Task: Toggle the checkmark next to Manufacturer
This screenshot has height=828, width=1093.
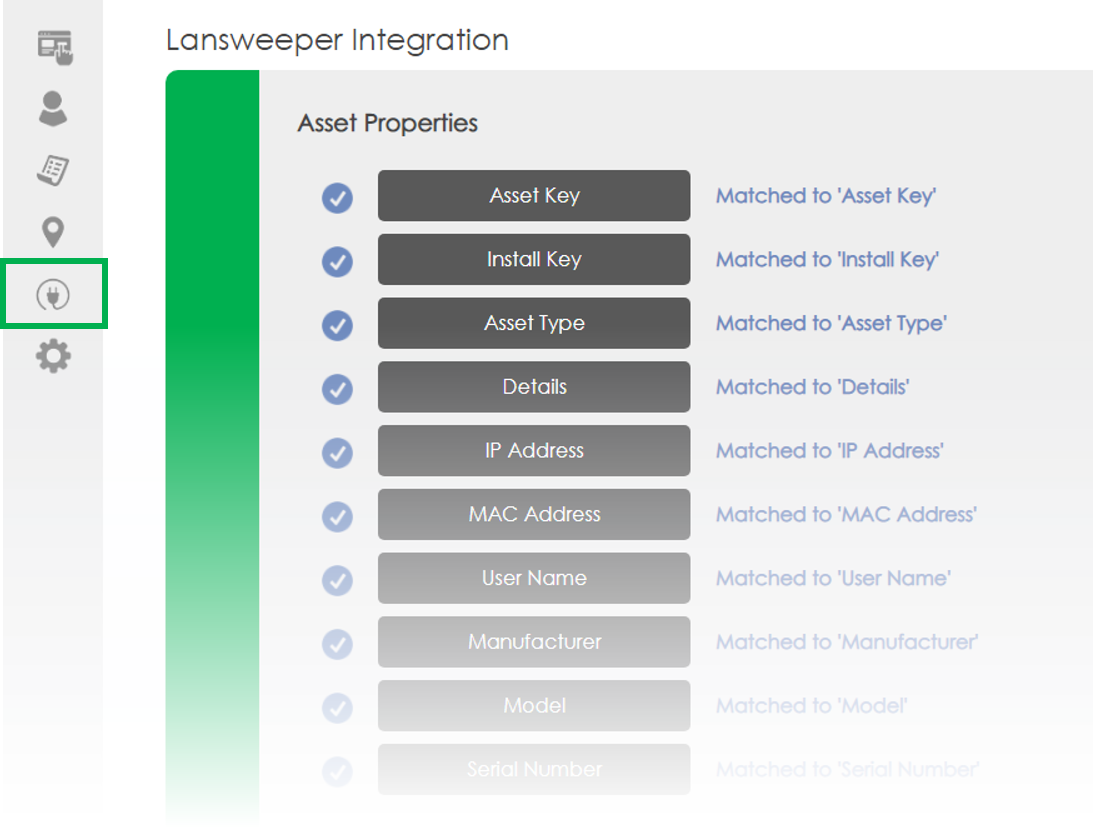Action: [x=337, y=644]
